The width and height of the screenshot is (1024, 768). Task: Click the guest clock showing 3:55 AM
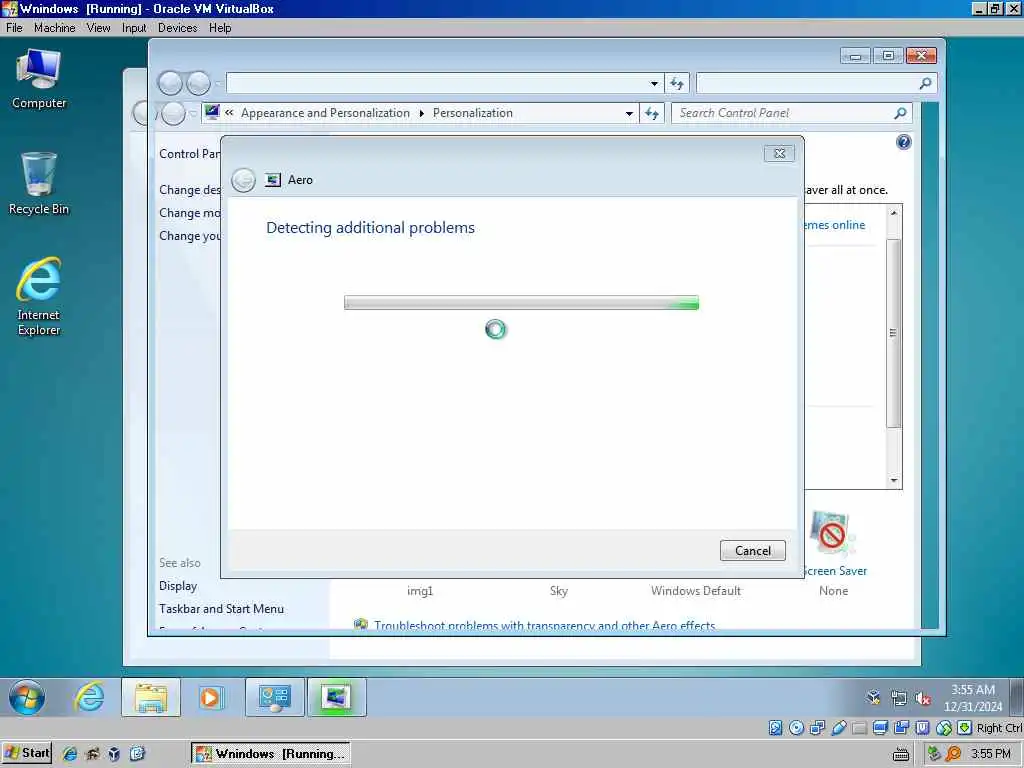pyautogui.click(x=973, y=697)
